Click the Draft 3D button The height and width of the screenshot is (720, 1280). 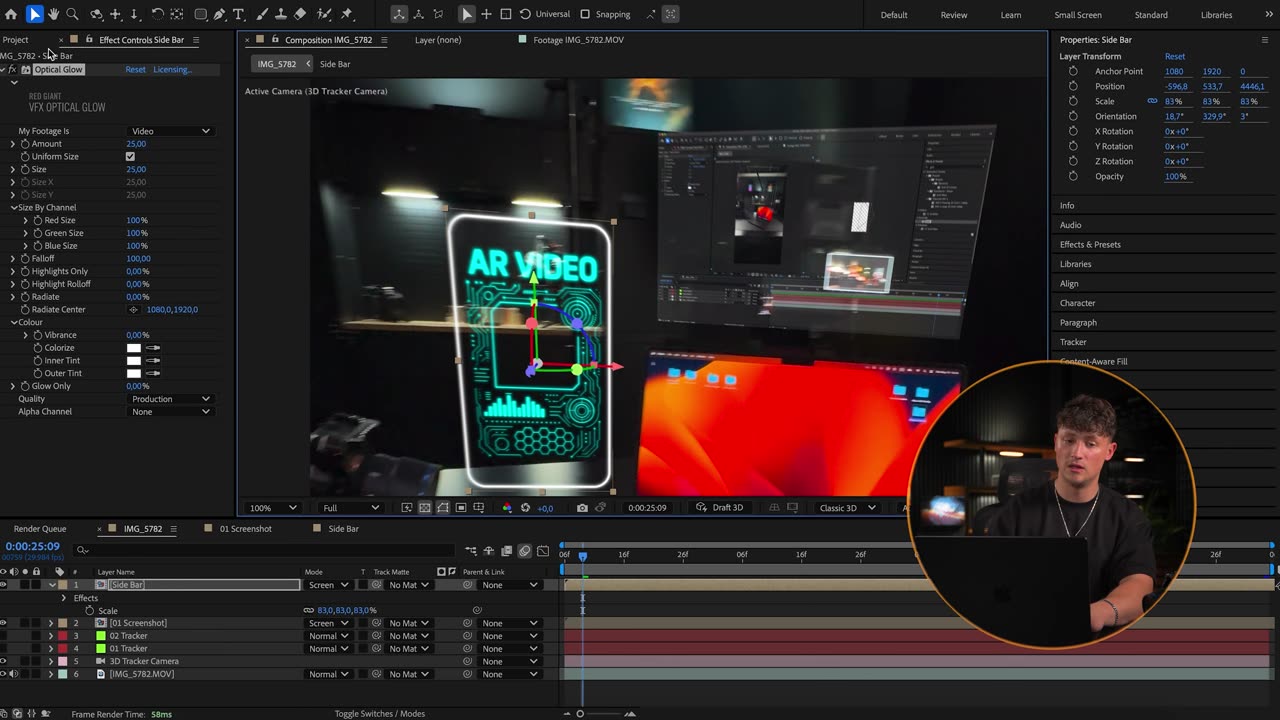(720, 508)
